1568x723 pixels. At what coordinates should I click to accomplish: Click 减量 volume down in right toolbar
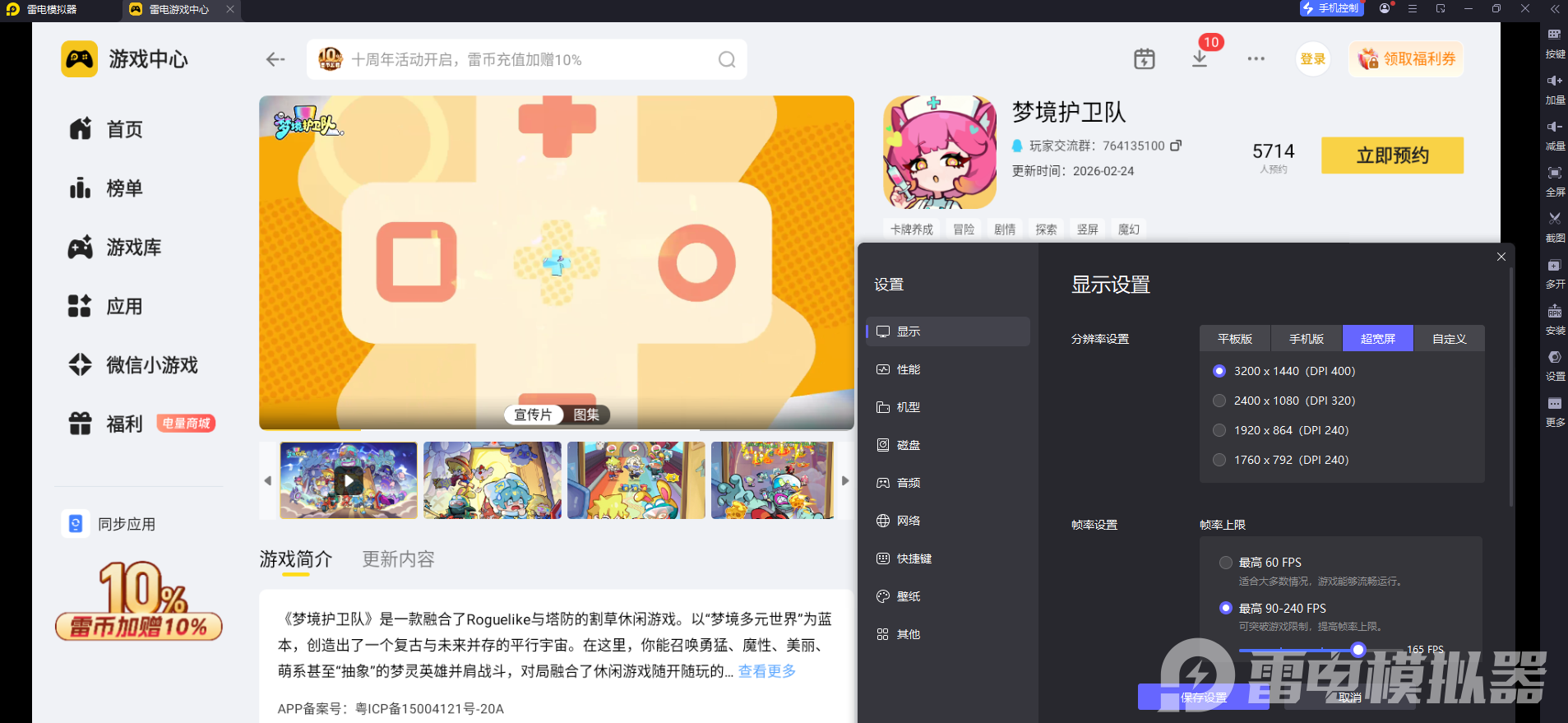click(x=1555, y=136)
